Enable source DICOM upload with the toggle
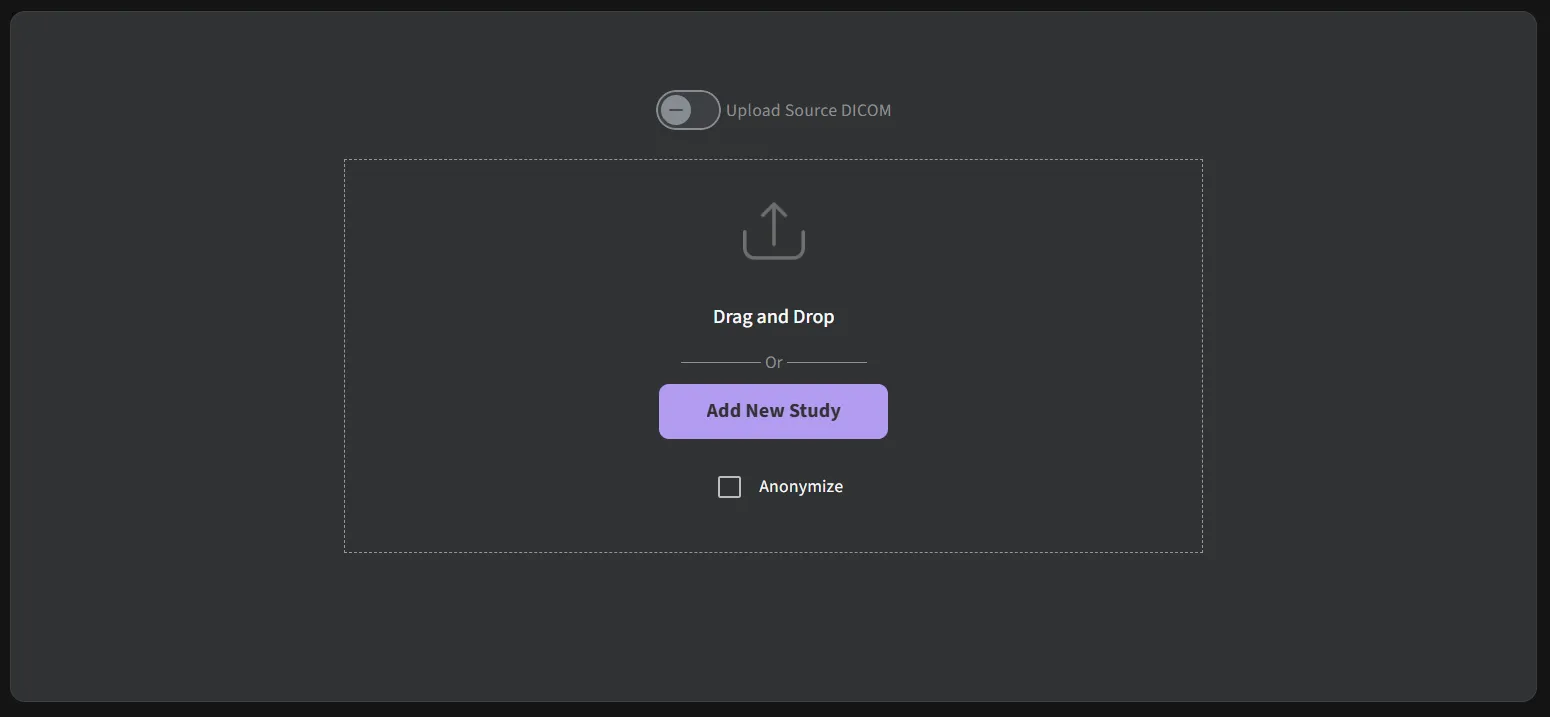 pyautogui.click(x=688, y=110)
